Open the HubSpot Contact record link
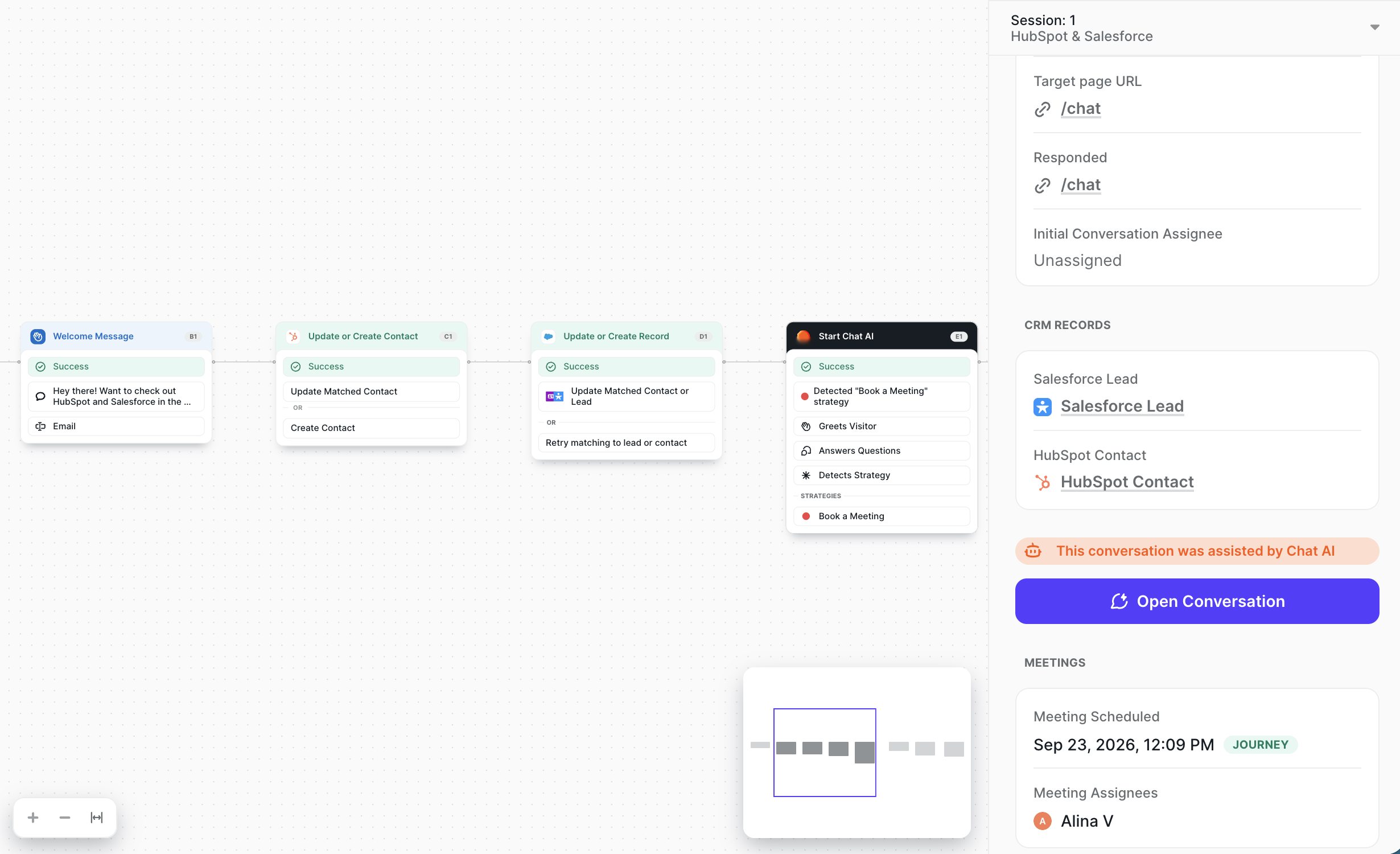The height and width of the screenshot is (854, 1400). tap(1127, 482)
